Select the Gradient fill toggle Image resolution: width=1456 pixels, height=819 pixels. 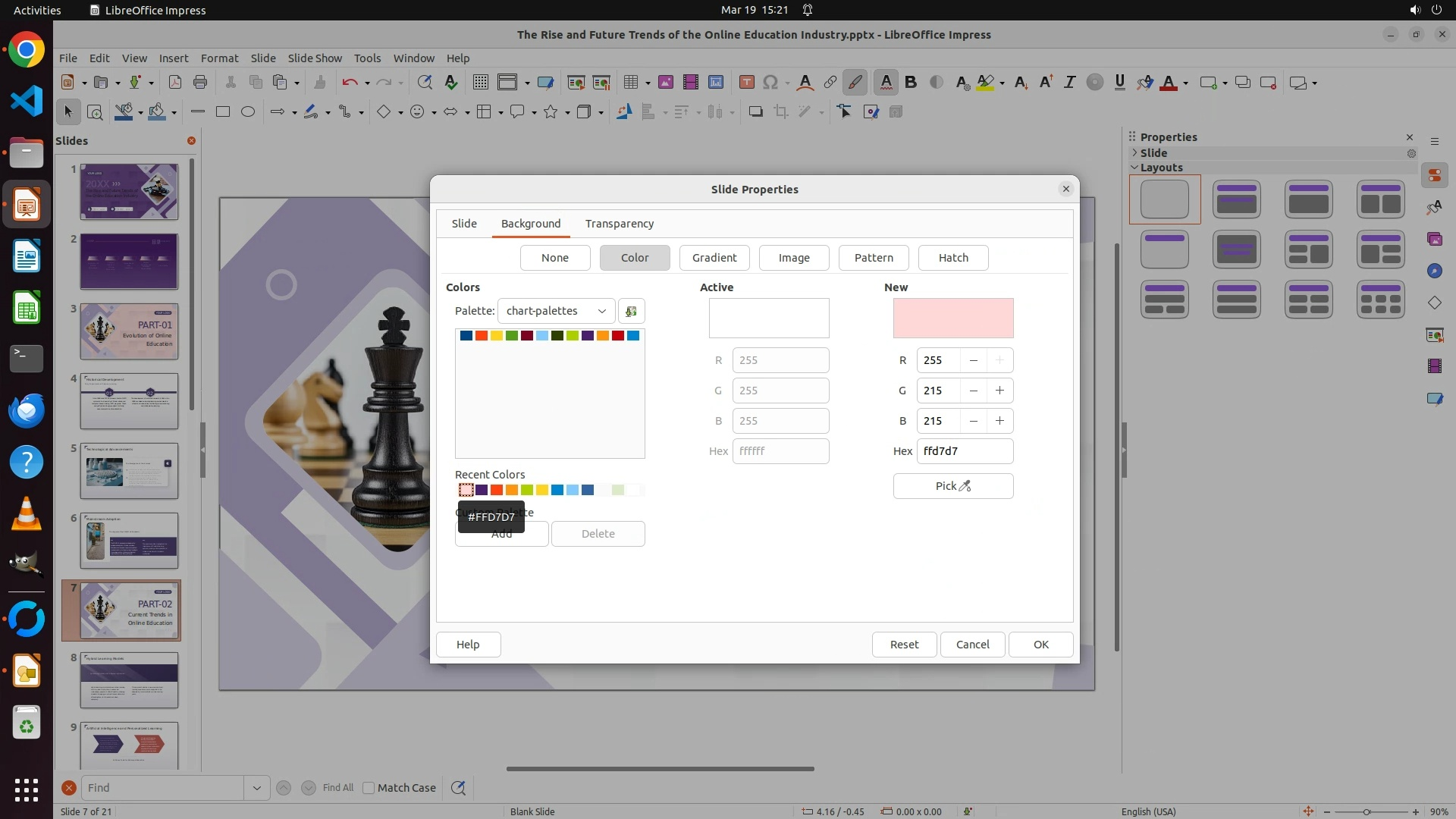714,258
